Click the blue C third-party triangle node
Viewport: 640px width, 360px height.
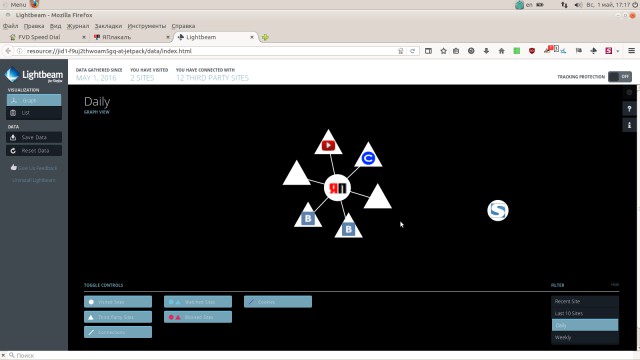click(x=368, y=157)
